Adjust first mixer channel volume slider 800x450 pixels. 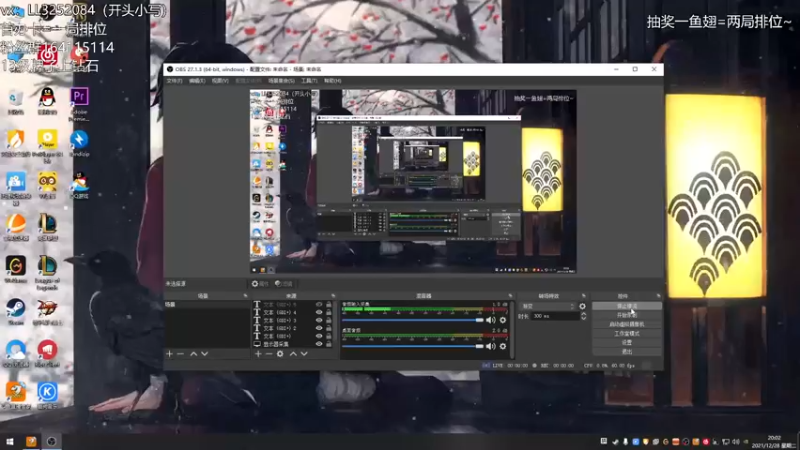point(412,320)
